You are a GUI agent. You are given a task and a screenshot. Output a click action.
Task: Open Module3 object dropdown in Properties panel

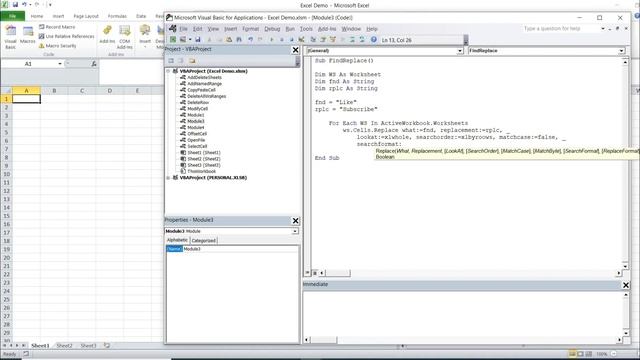pos(295,231)
